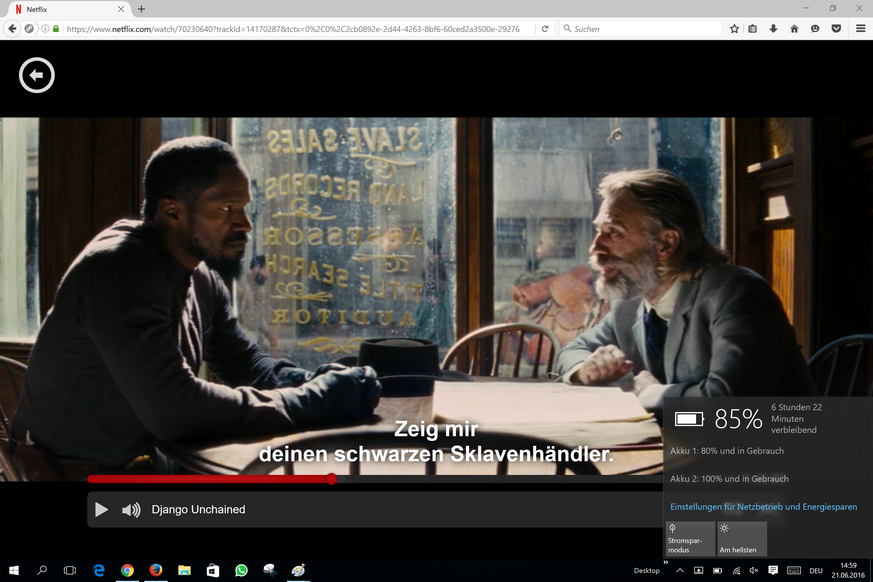The image size is (873, 582).
Task: Switch input language DEU
Action: 816,571
